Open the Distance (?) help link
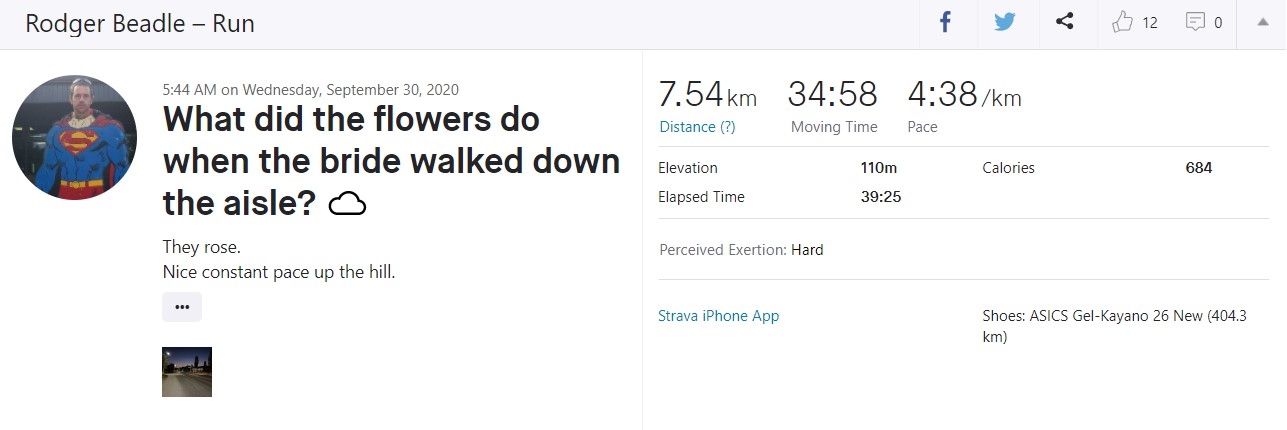This screenshot has height=430, width=1287. click(697, 127)
